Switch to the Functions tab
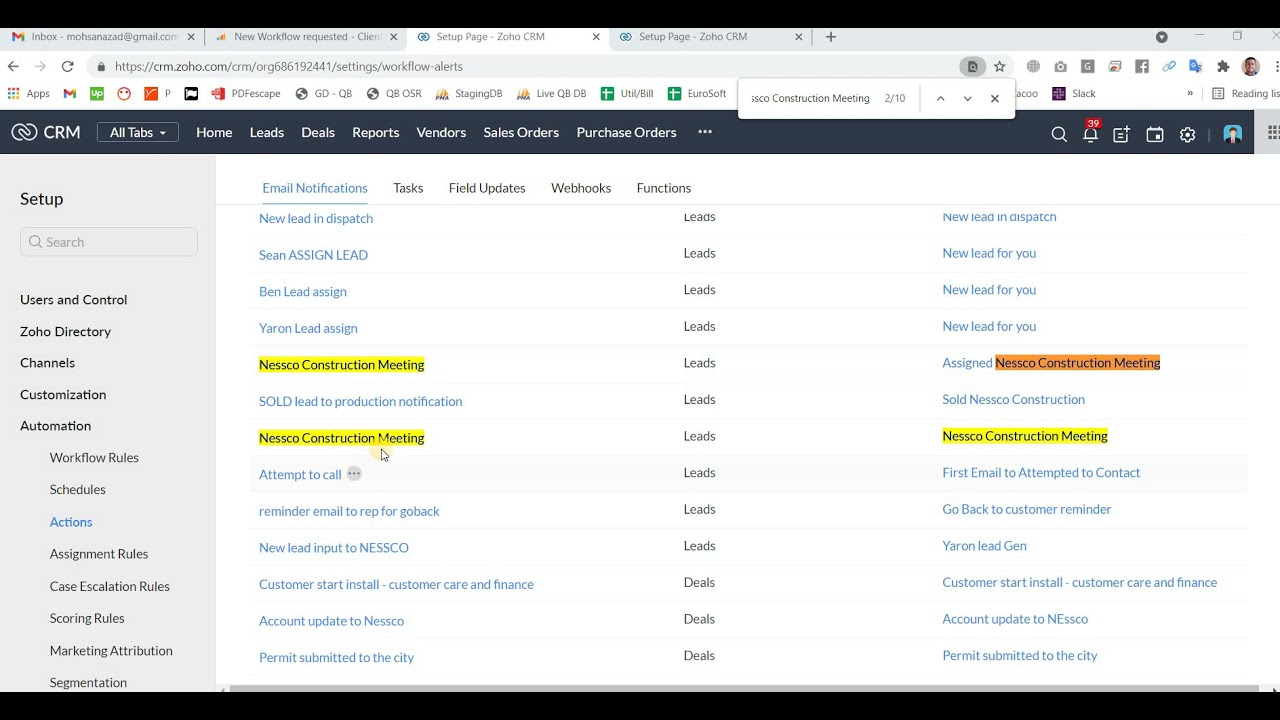 click(x=664, y=188)
